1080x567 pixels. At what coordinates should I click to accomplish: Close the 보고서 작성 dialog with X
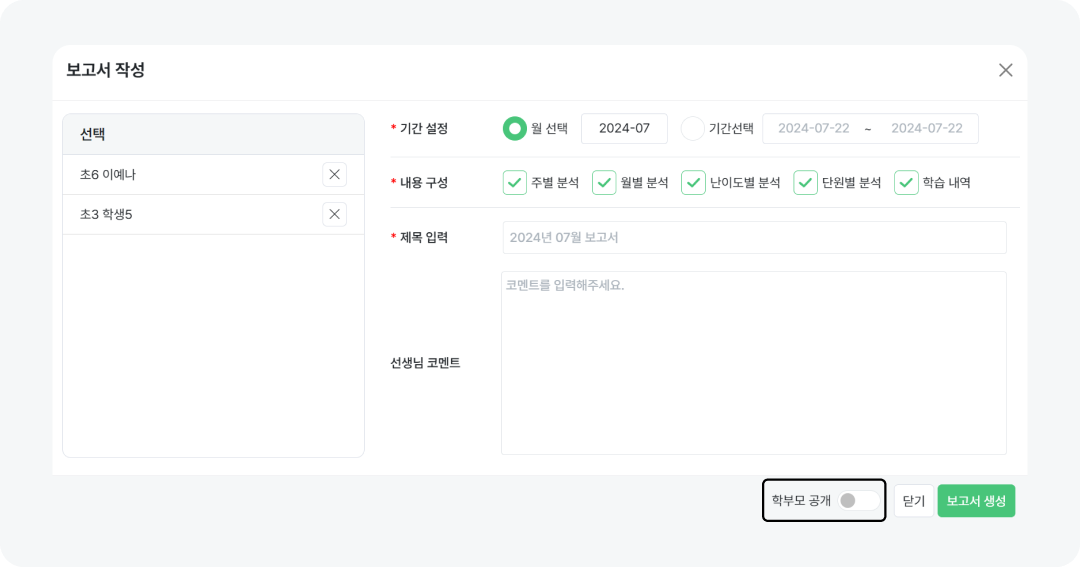(1005, 70)
